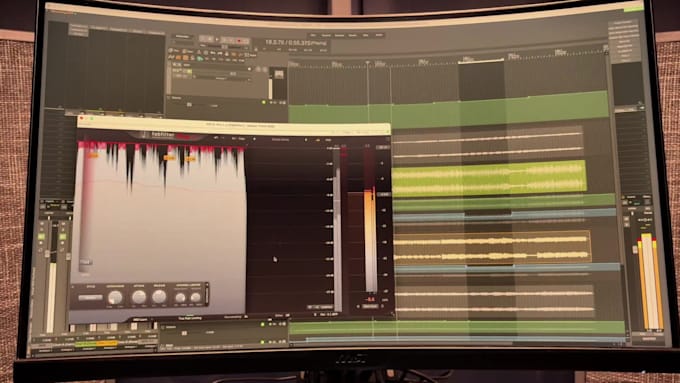Click the playhead marker on the timeline ruler
The height and width of the screenshot is (383, 680).
(368, 63)
